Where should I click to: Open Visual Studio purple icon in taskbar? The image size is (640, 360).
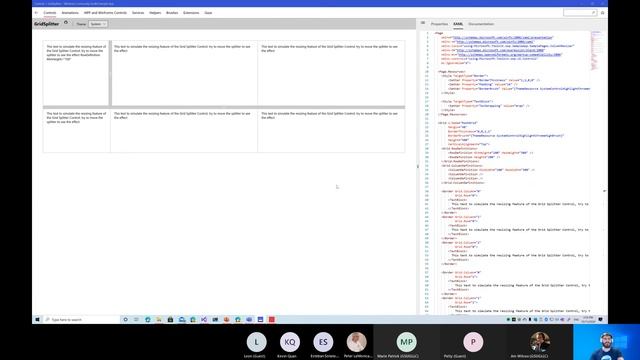point(204,320)
